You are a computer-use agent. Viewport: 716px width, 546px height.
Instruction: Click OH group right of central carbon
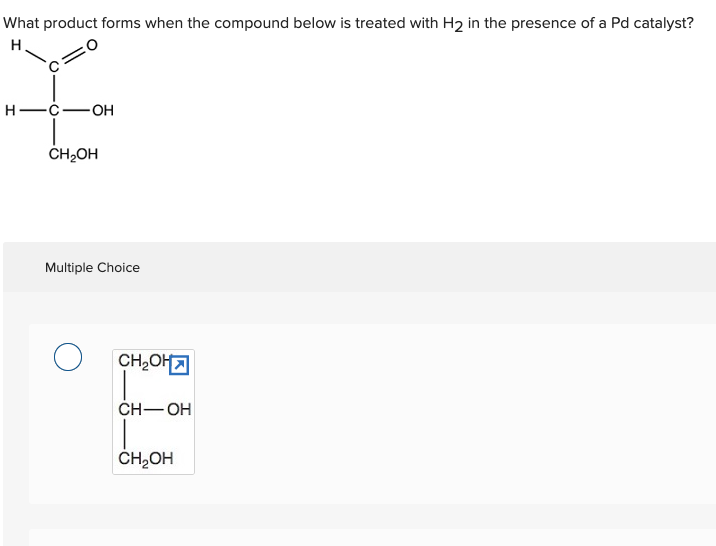tap(103, 110)
